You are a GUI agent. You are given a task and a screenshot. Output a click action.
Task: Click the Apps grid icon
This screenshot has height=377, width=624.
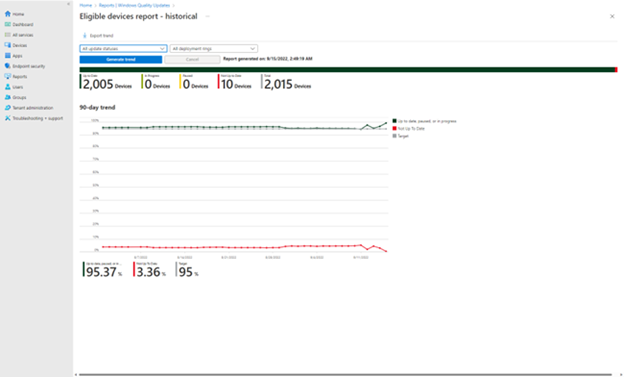coord(8,56)
